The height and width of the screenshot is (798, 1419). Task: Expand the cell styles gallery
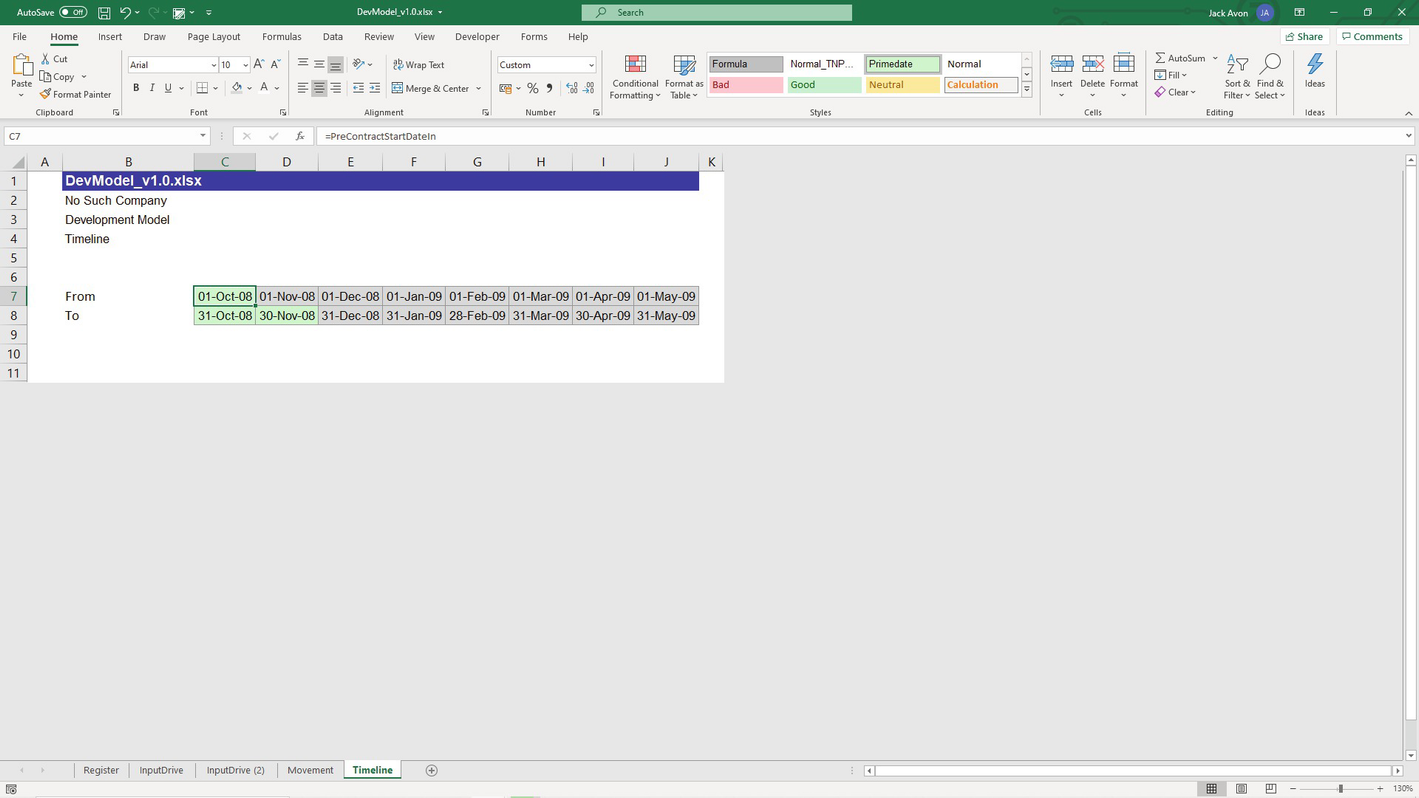click(x=1027, y=90)
